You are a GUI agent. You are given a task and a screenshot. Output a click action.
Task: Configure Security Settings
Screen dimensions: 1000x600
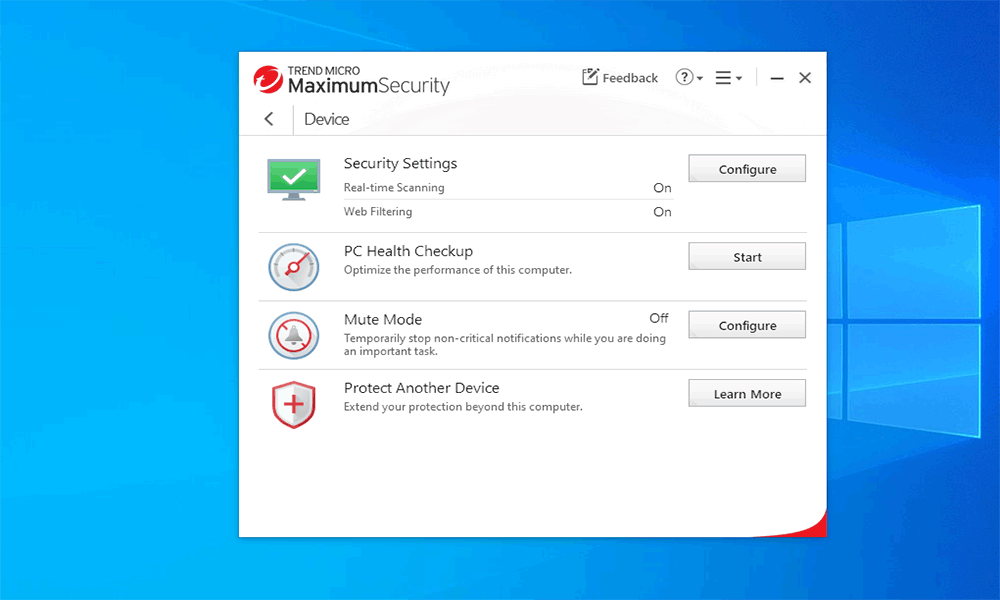(x=747, y=168)
